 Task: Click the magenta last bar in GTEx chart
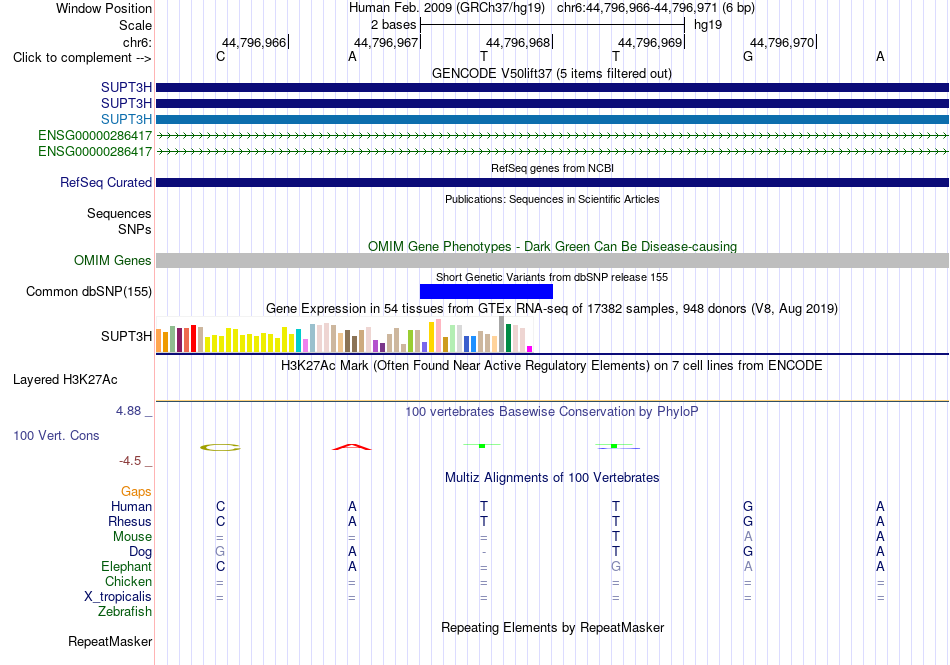[530, 349]
